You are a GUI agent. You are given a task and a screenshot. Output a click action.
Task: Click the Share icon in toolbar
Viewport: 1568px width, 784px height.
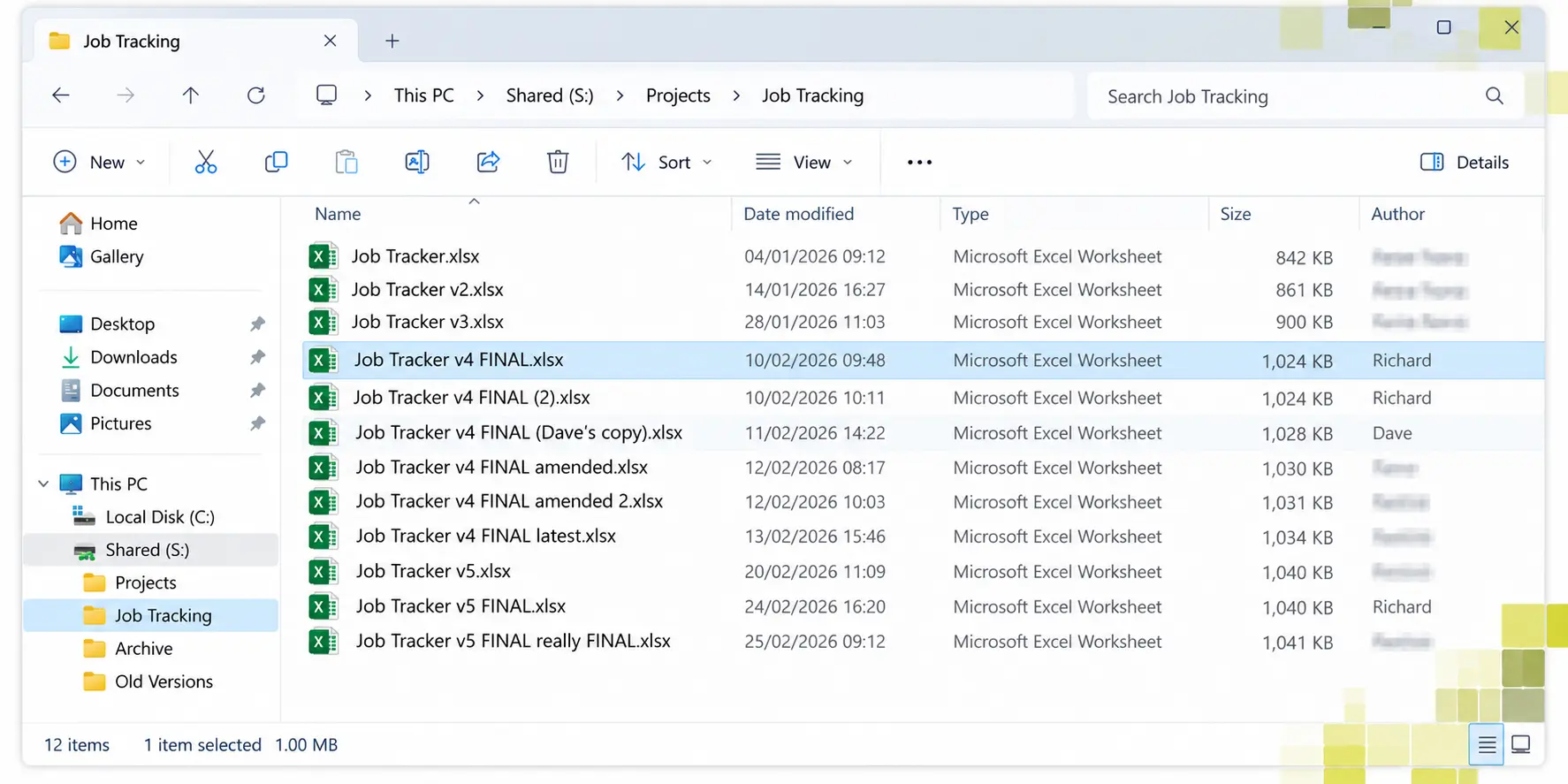pyautogui.click(x=488, y=162)
